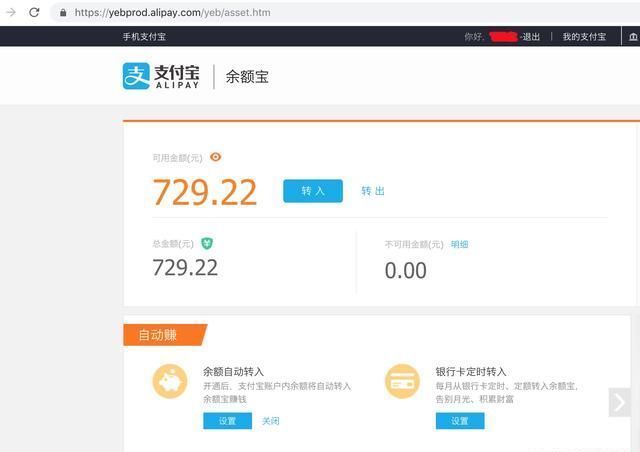Open 明细 for unavailable amount
Image resolution: width=640 pixels, height=452 pixels.
coord(459,244)
